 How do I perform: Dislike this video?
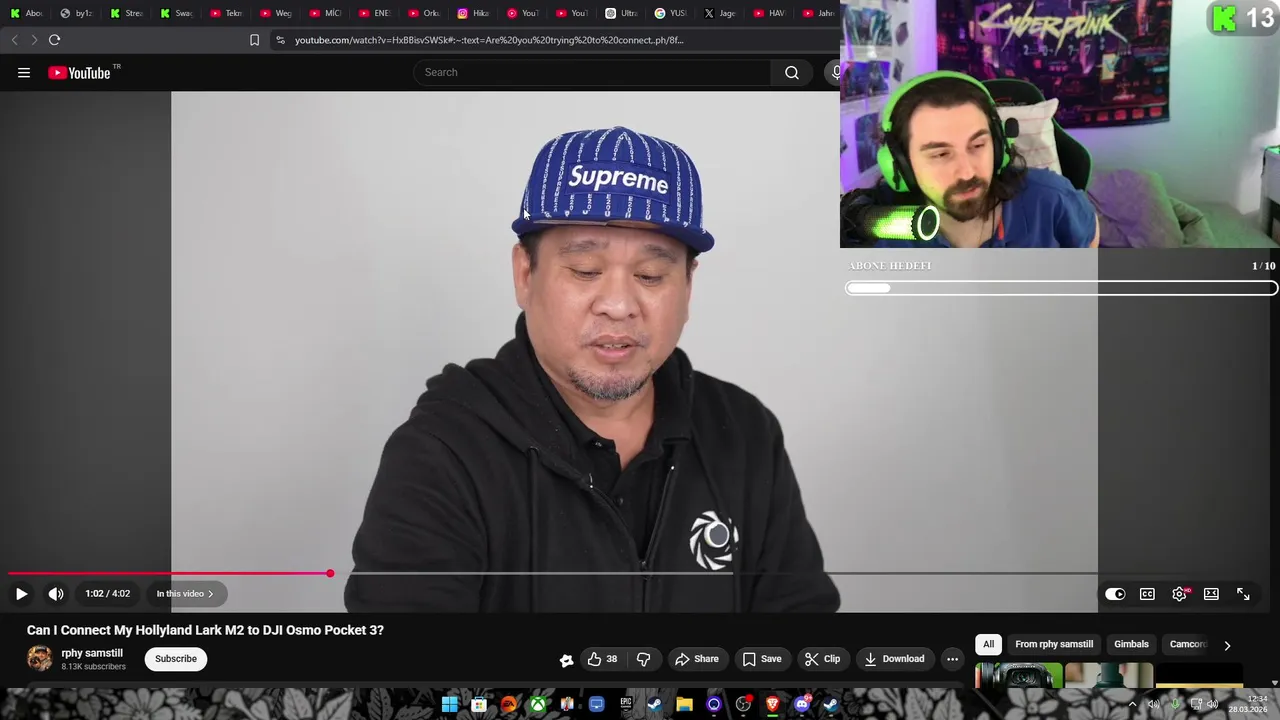pos(643,659)
